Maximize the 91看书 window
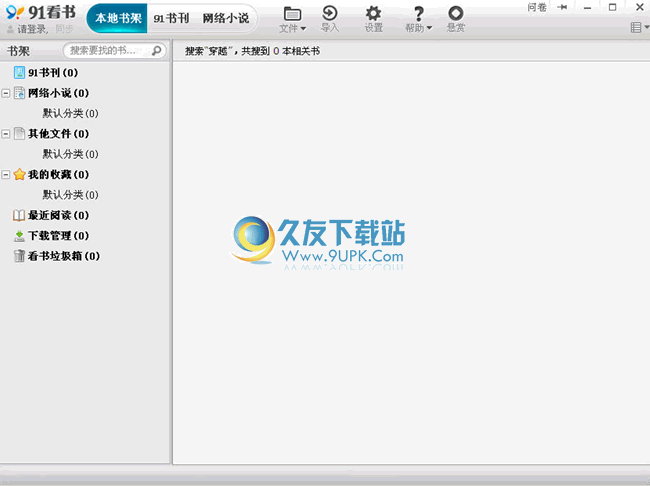 pos(613,7)
